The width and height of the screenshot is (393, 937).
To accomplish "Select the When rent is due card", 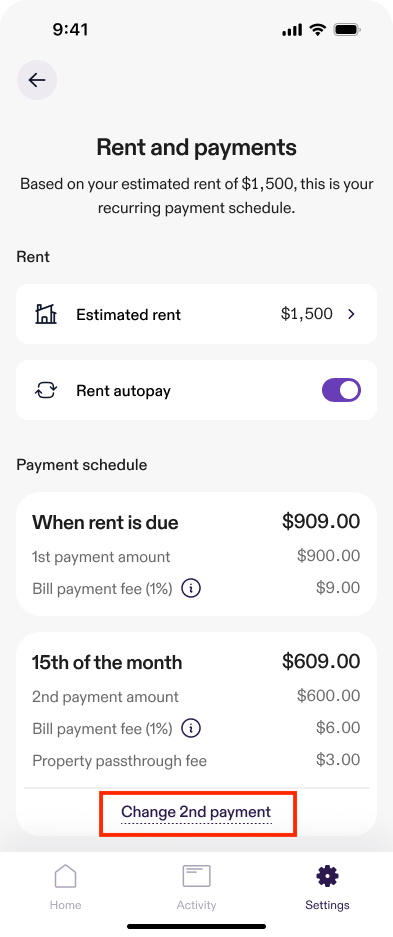I will point(196,554).
